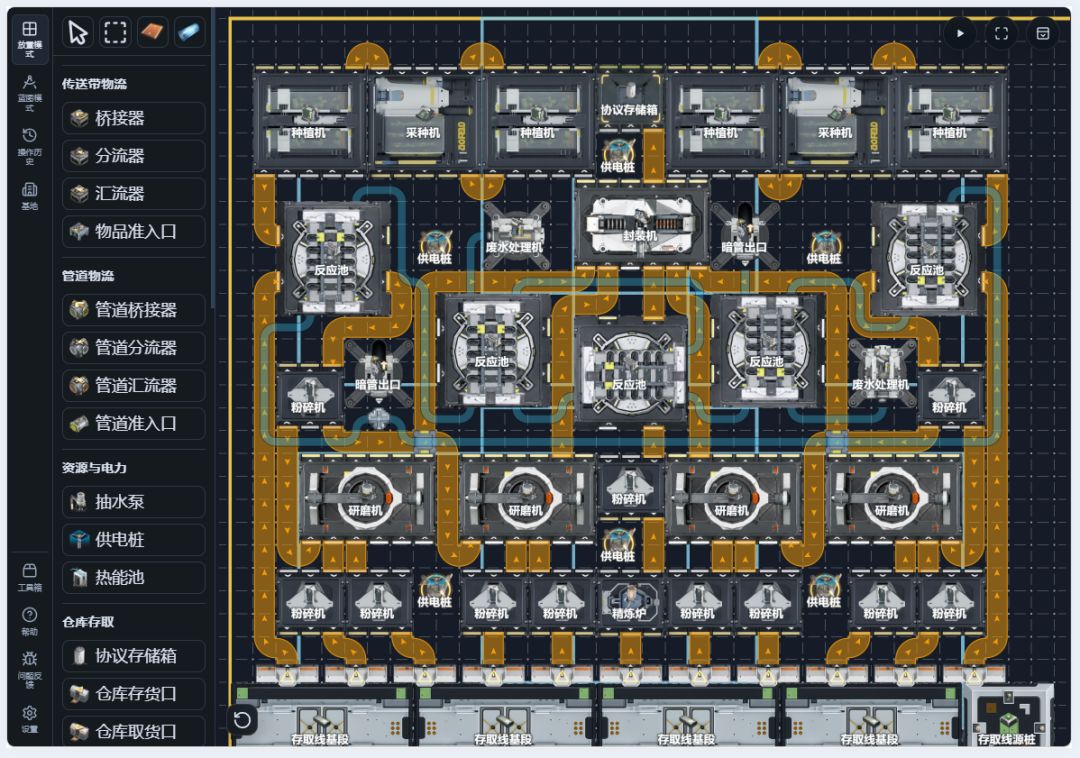
Task: Choose 管道汇流器 pipe merger item
Action: 134,386
